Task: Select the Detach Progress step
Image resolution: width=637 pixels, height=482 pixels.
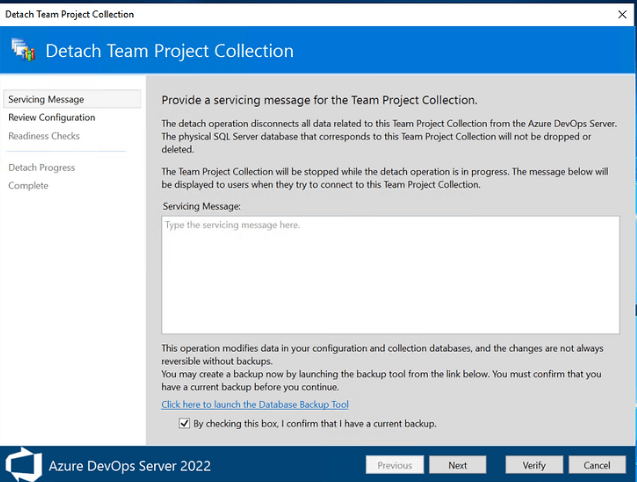Action: click(x=41, y=167)
